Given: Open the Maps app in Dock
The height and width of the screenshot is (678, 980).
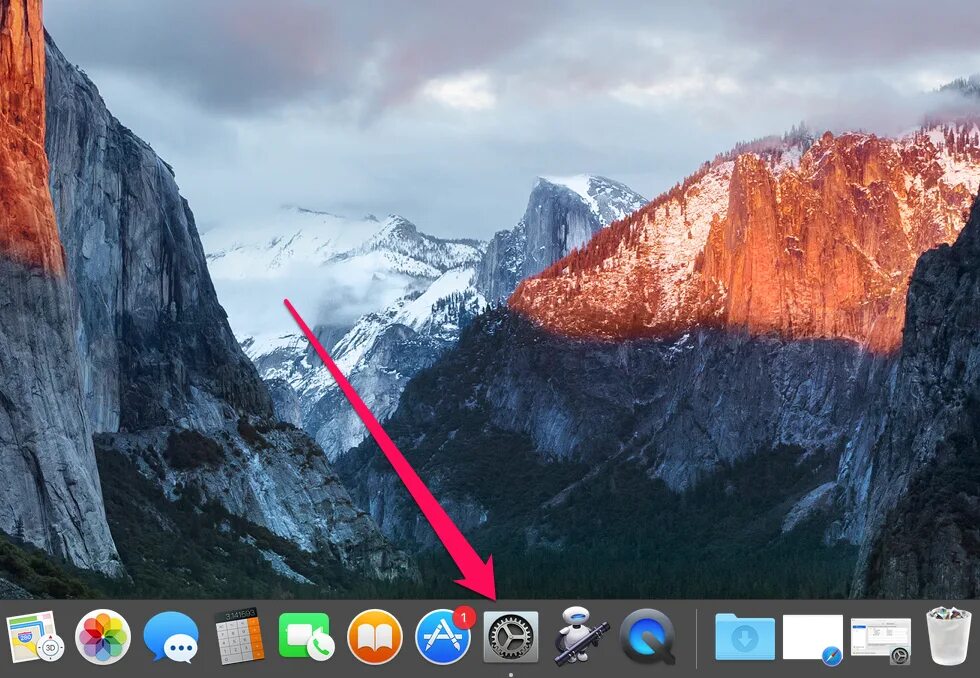Looking at the screenshot, I should tap(35, 637).
